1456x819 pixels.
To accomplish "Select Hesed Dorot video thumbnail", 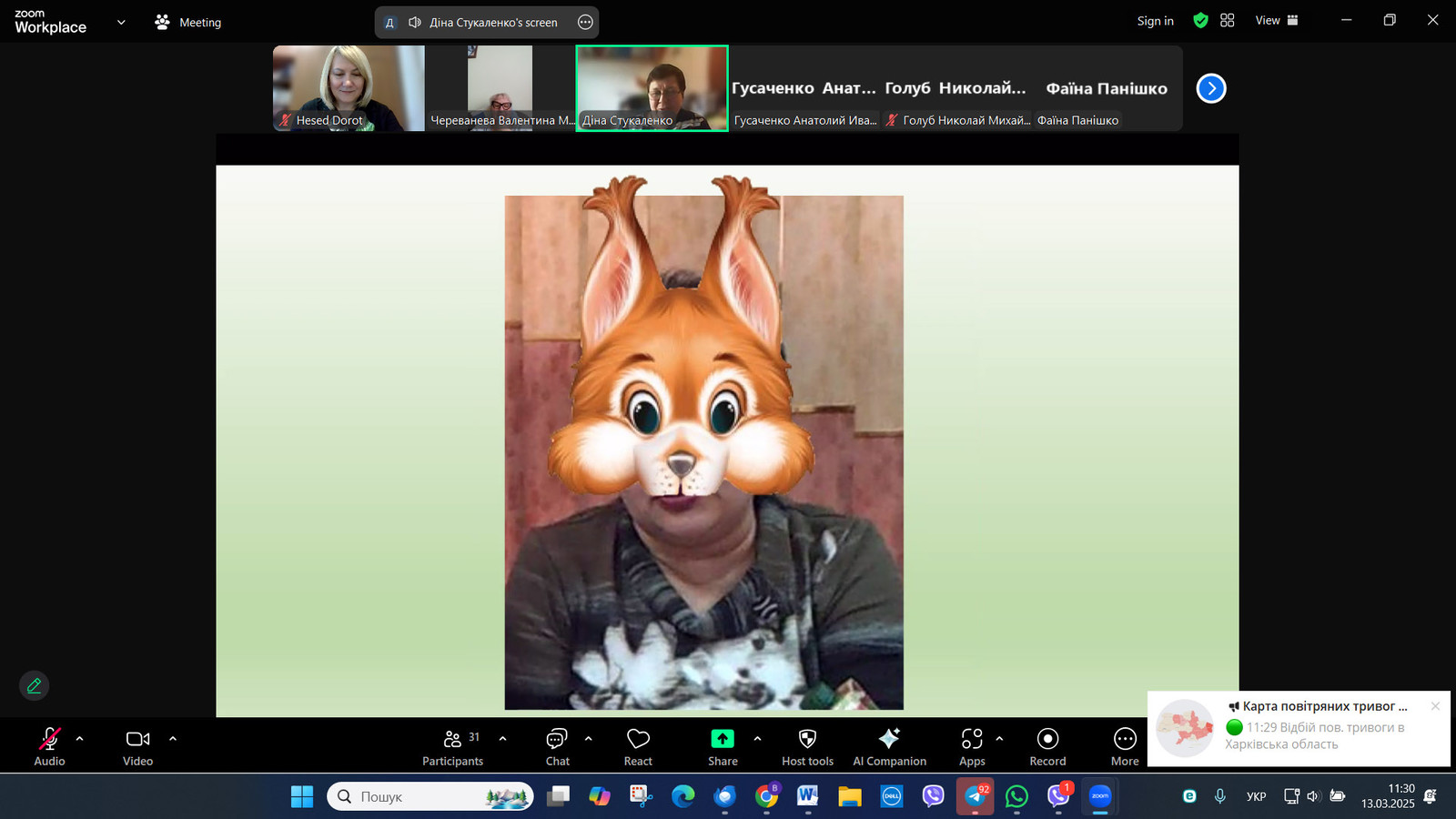I will (349, 88).
